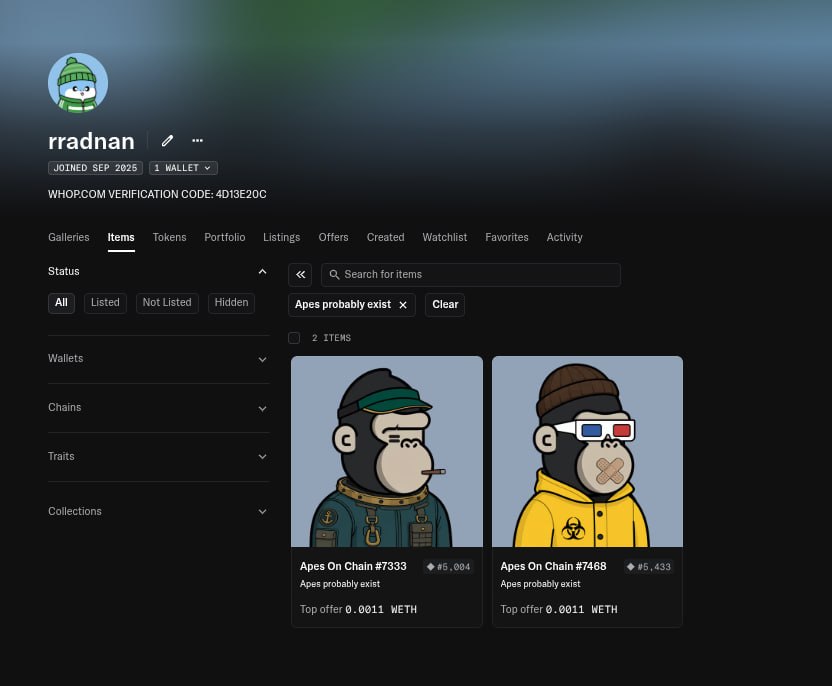
Task: Select the Hidden status filter
Action: point(231,303)
